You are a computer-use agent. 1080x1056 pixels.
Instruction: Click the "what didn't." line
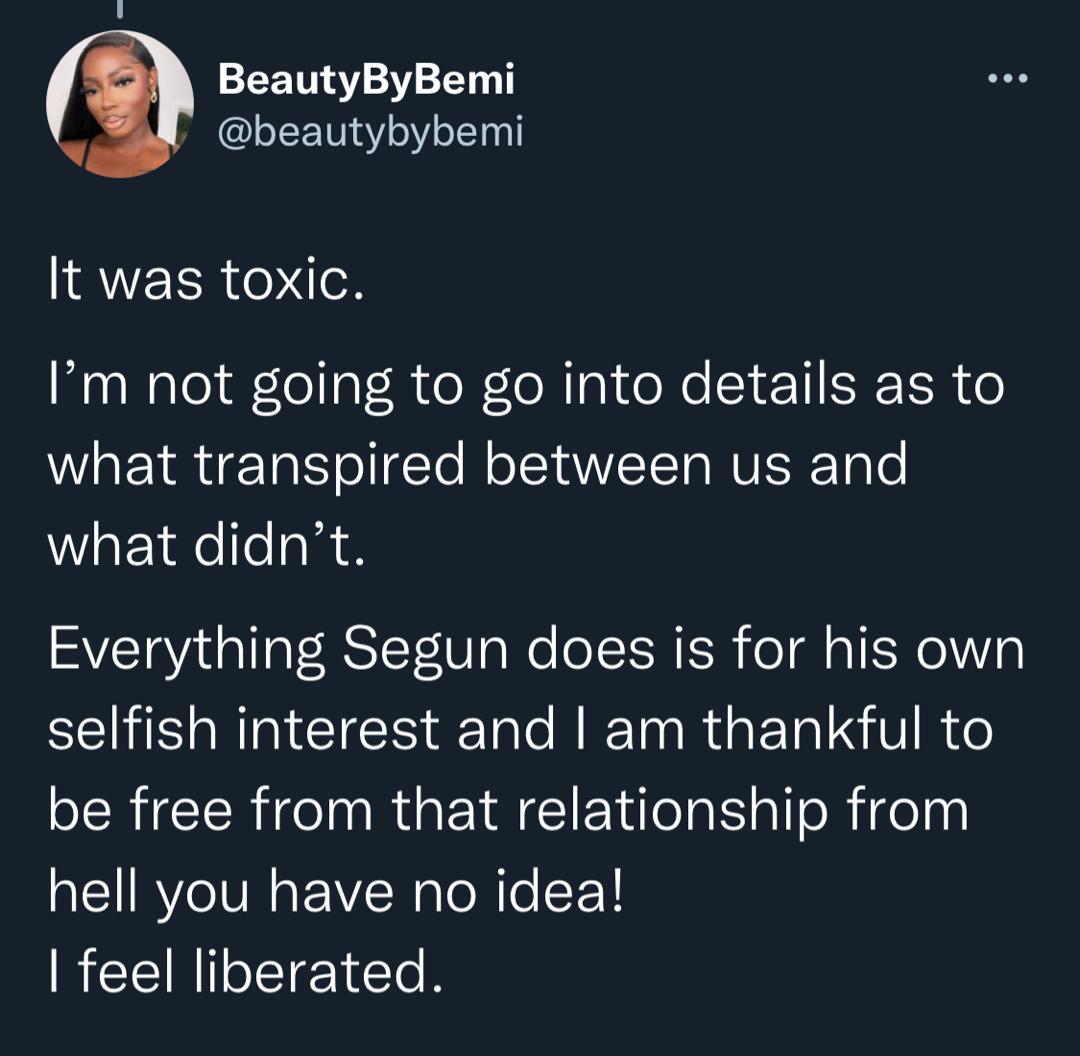(x=206, y=546)
